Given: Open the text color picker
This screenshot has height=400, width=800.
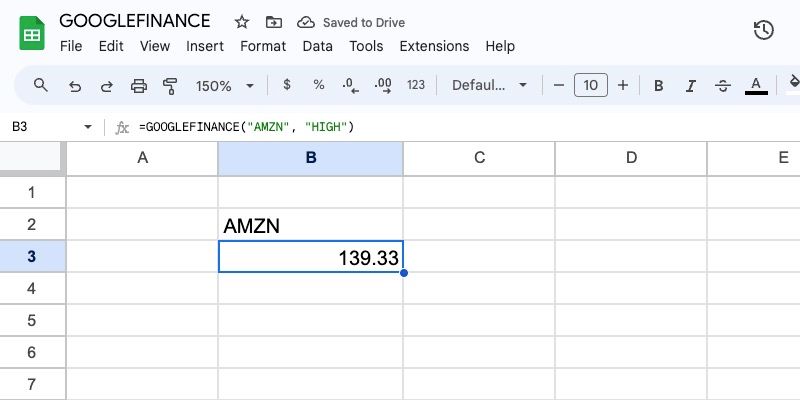Looking at the screenshot, I should [756, 86].
